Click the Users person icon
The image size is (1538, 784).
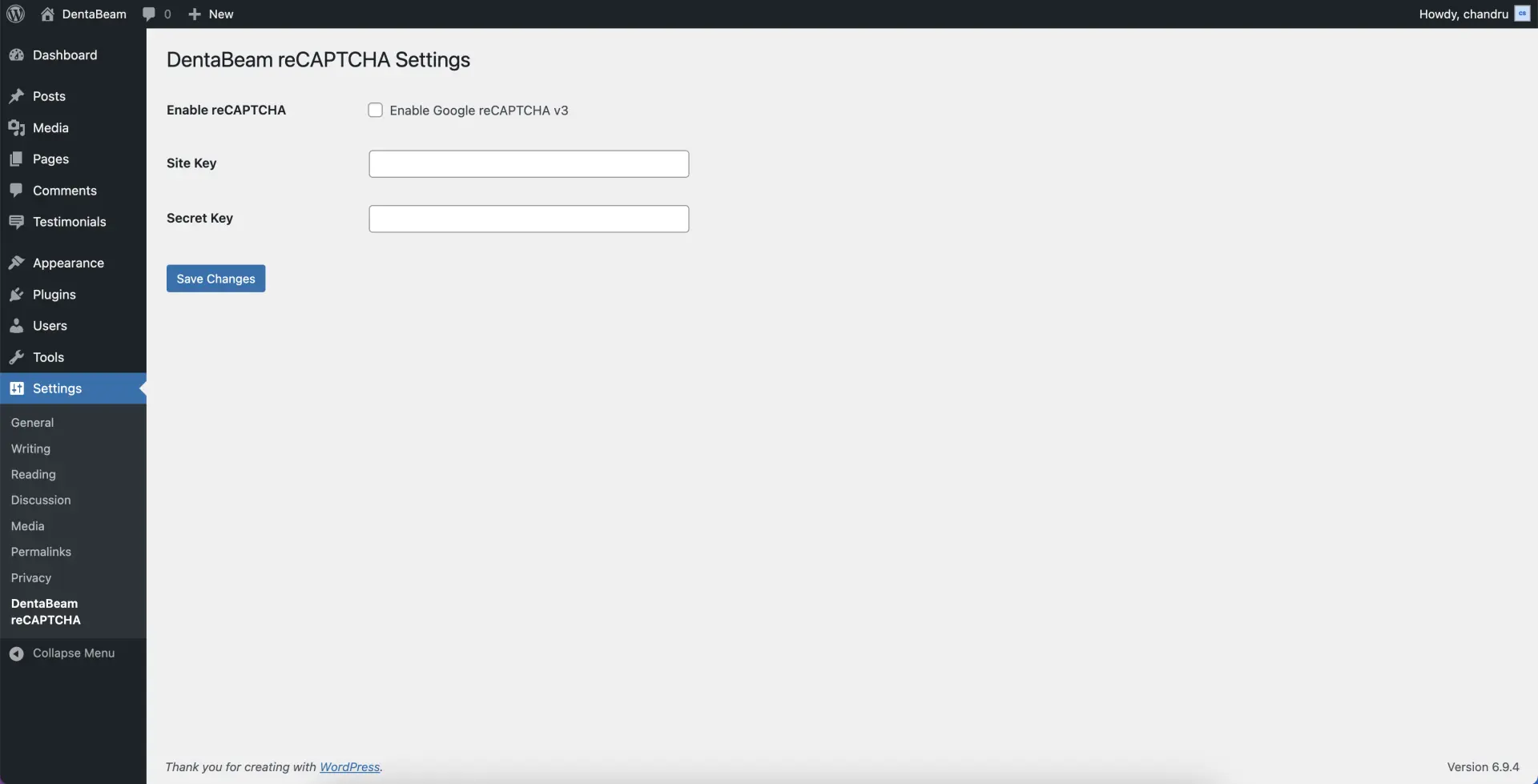[x=16, y=325]
